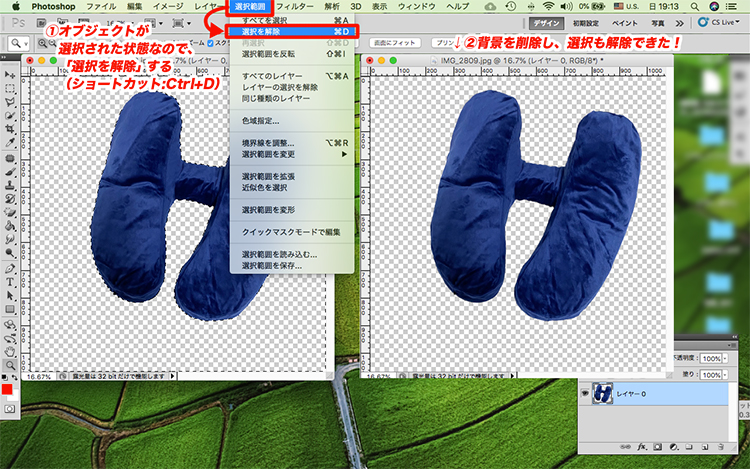Choose 色域指定... menu entry
The height and width of the screenshot is (469, 750).
point(292,120)
